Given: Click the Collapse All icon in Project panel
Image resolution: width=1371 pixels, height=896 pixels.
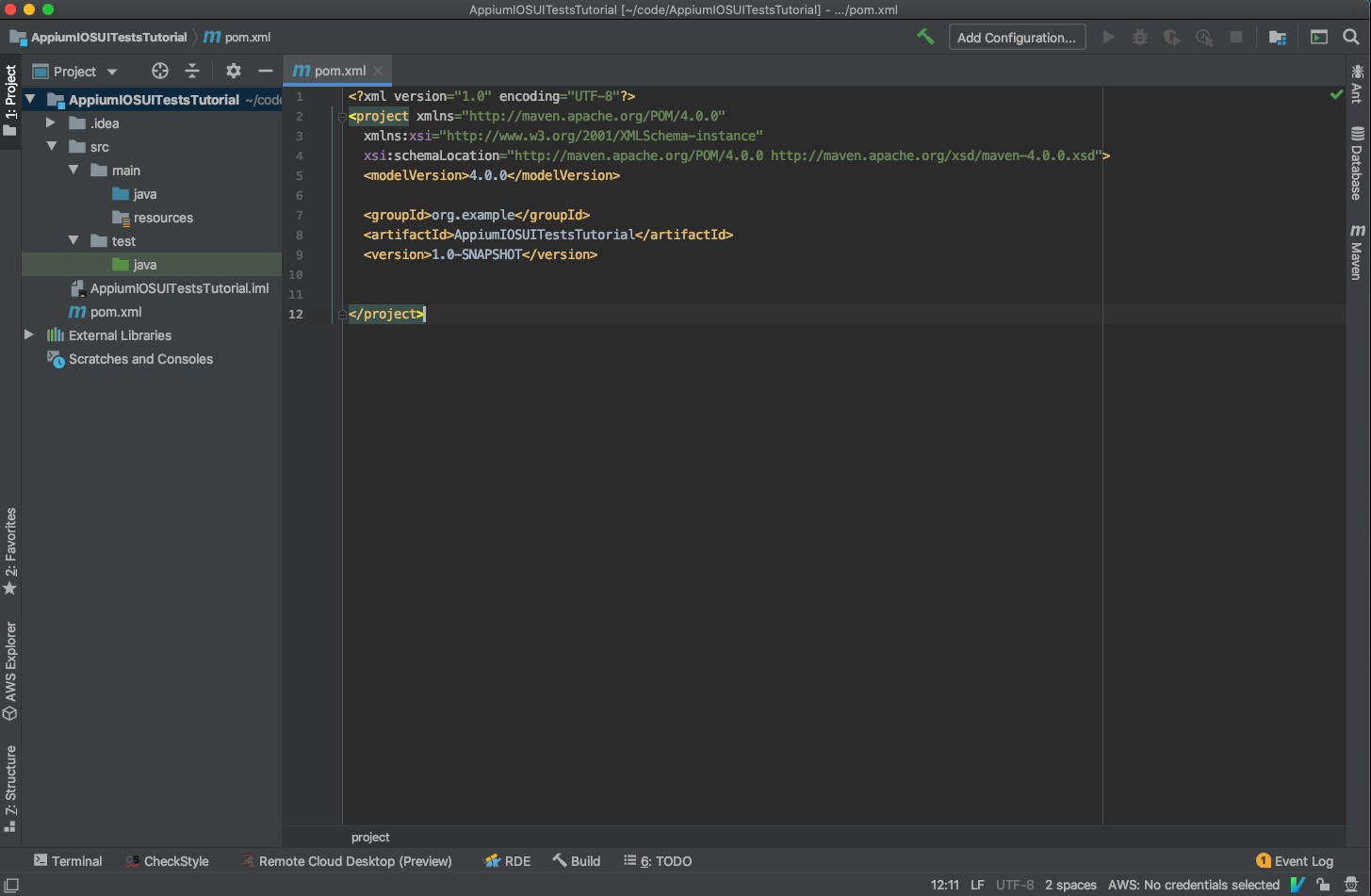Looking at the screenshot, I should point(192,71).
